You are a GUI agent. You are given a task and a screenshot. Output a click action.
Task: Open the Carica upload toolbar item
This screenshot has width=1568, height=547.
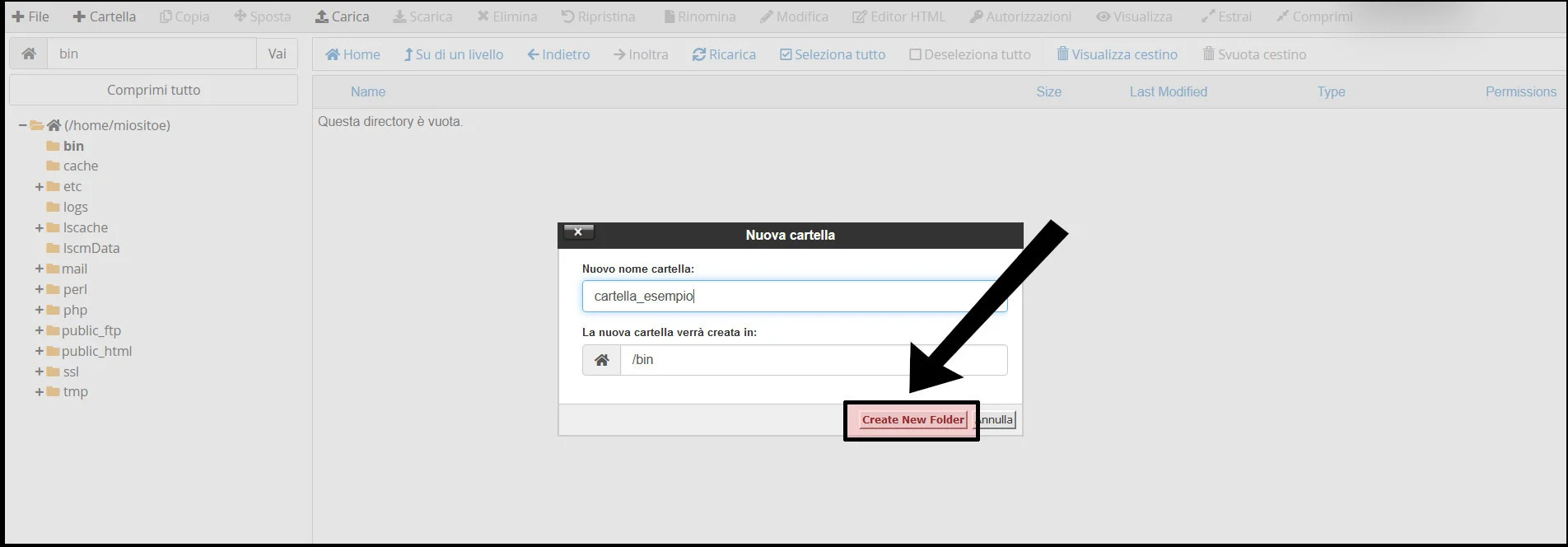tap(343, 16)
